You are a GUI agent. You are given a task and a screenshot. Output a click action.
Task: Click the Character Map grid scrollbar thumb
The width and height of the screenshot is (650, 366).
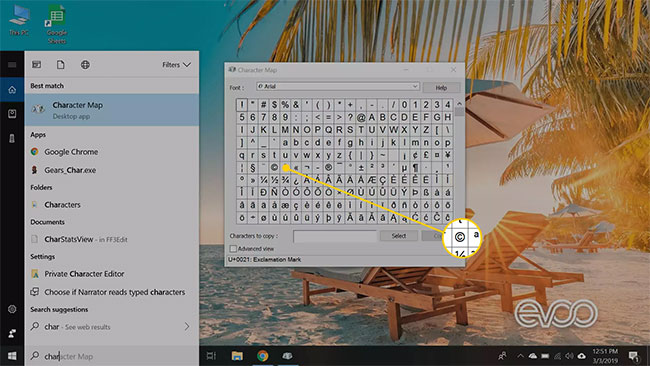coord(459,112)
